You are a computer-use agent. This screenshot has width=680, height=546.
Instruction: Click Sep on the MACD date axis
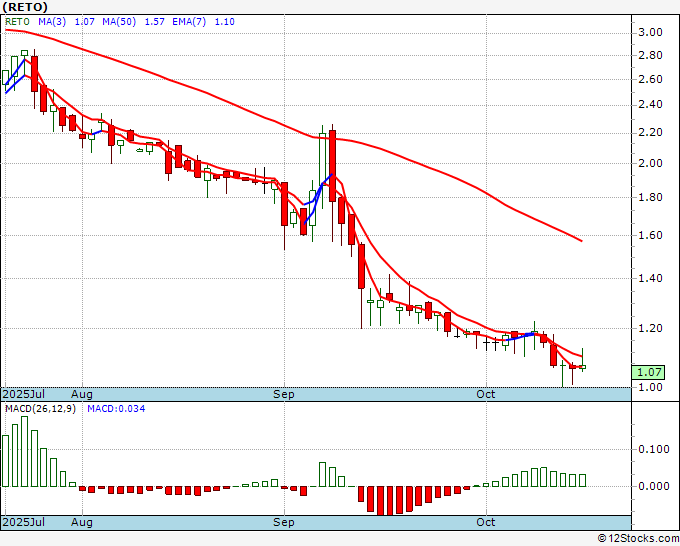pos(284,522)
